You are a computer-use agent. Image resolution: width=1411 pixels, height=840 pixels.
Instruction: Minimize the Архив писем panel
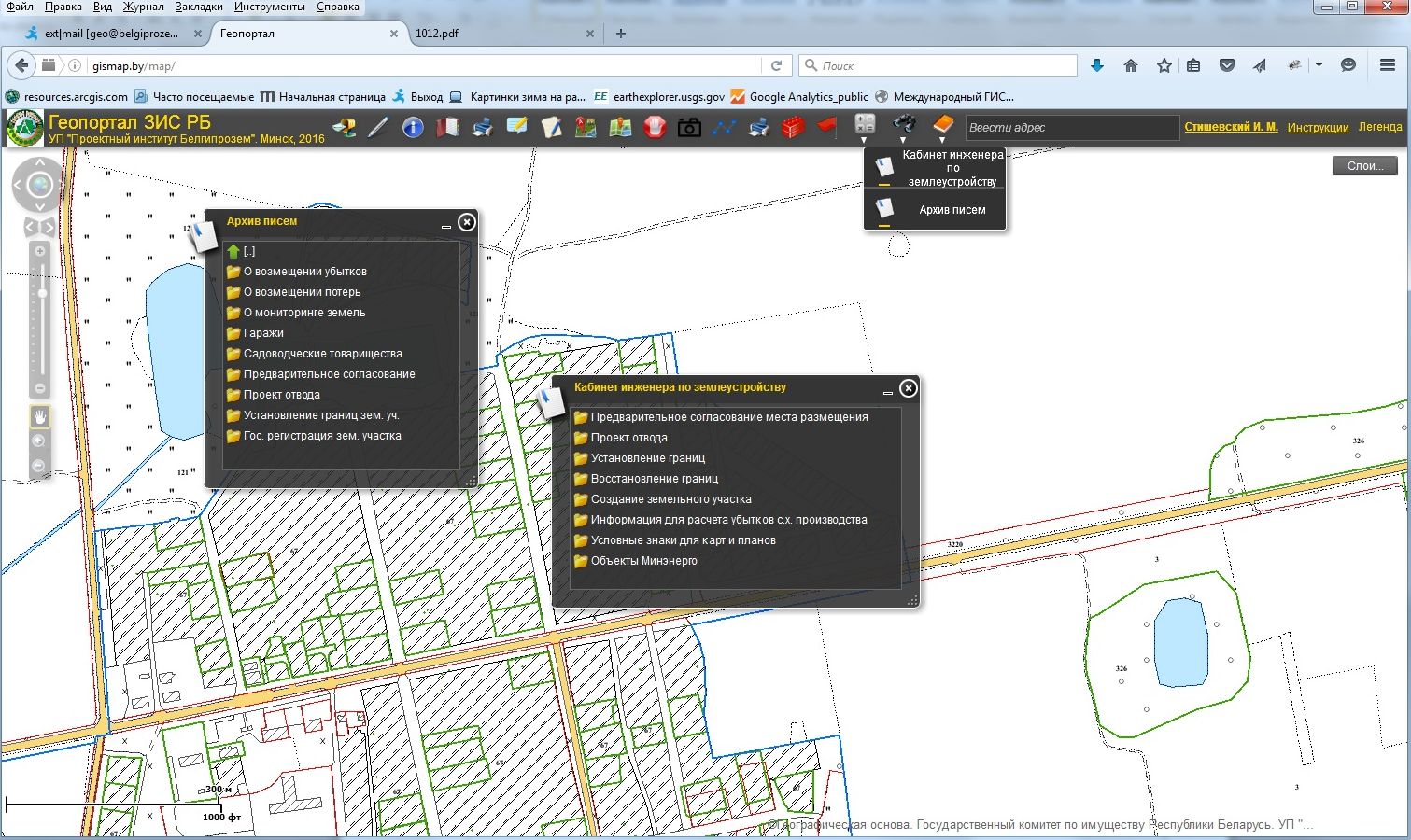[445, 226]
